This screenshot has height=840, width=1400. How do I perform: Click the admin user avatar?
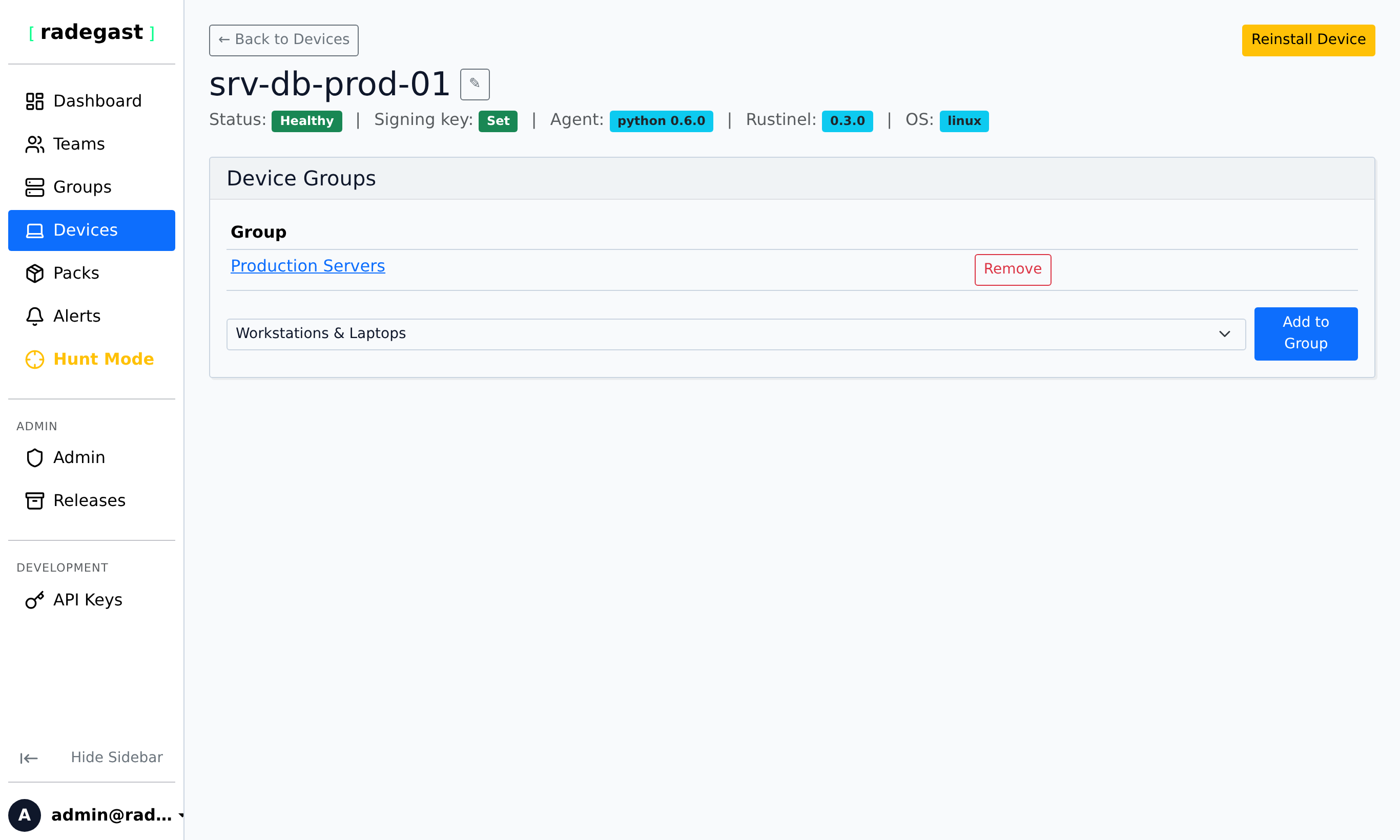(x=25, y=815)
